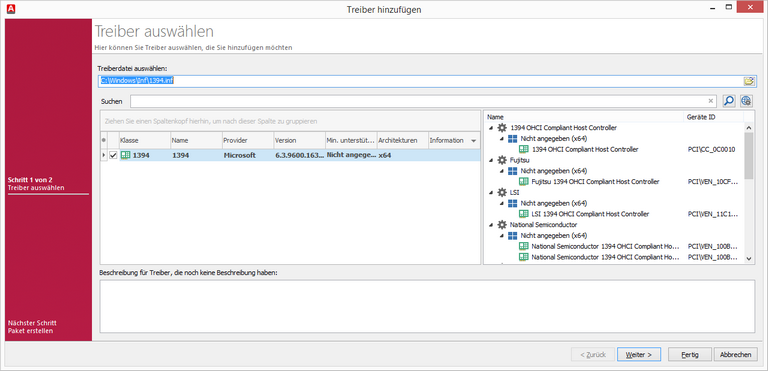Image resolution: width=768 pixels, height=371 pixels.
Task: Select device ID PCI\CC_0C0010
Action: 711,149
